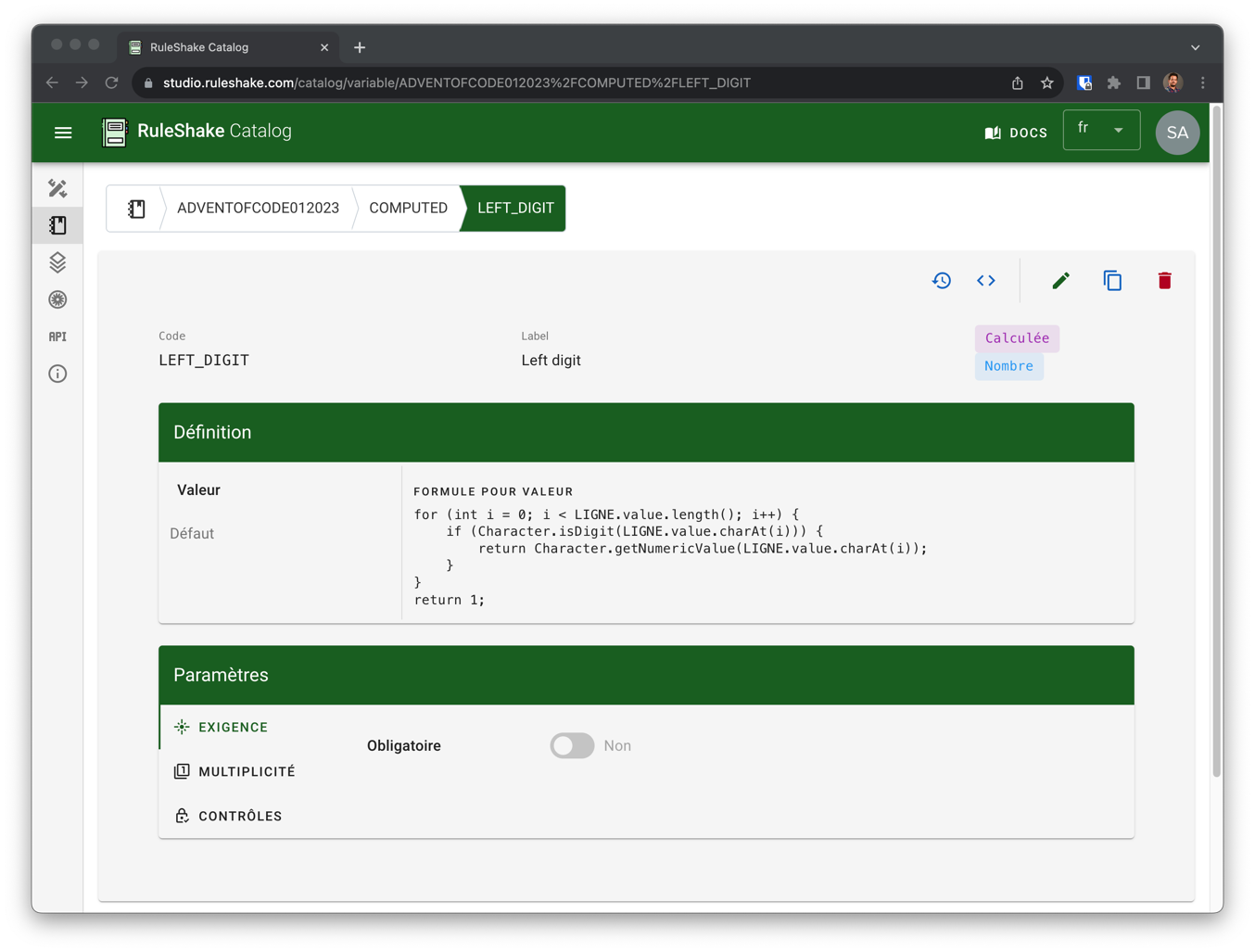Expand the browser tab list chevron

tap(1195, 47)
